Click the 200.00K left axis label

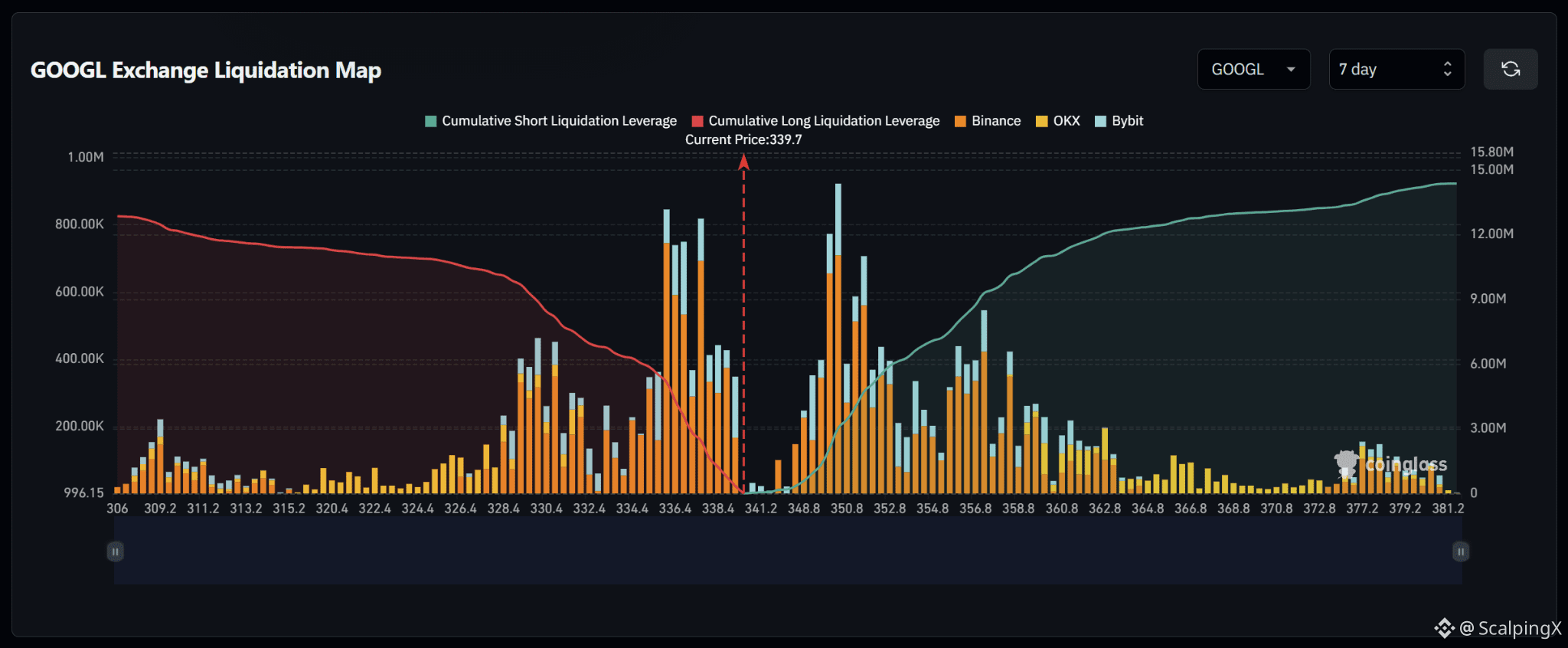tap(80, 426)
